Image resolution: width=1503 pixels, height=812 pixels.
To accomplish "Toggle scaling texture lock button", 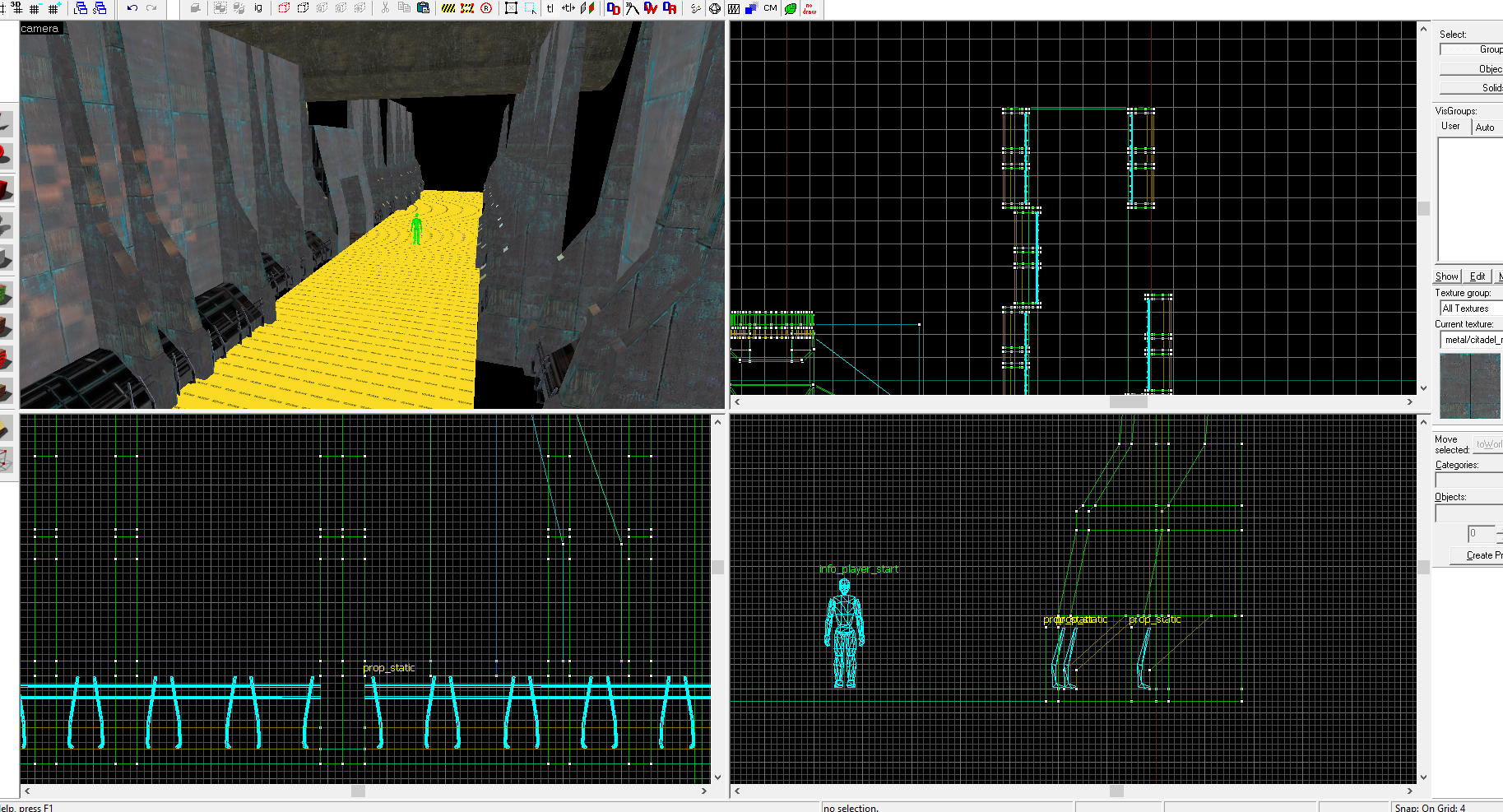I will (x=568, y=8).
